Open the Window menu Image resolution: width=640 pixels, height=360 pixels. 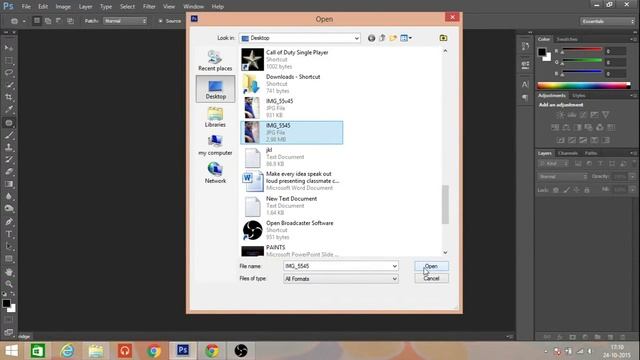tap(193, 7)
